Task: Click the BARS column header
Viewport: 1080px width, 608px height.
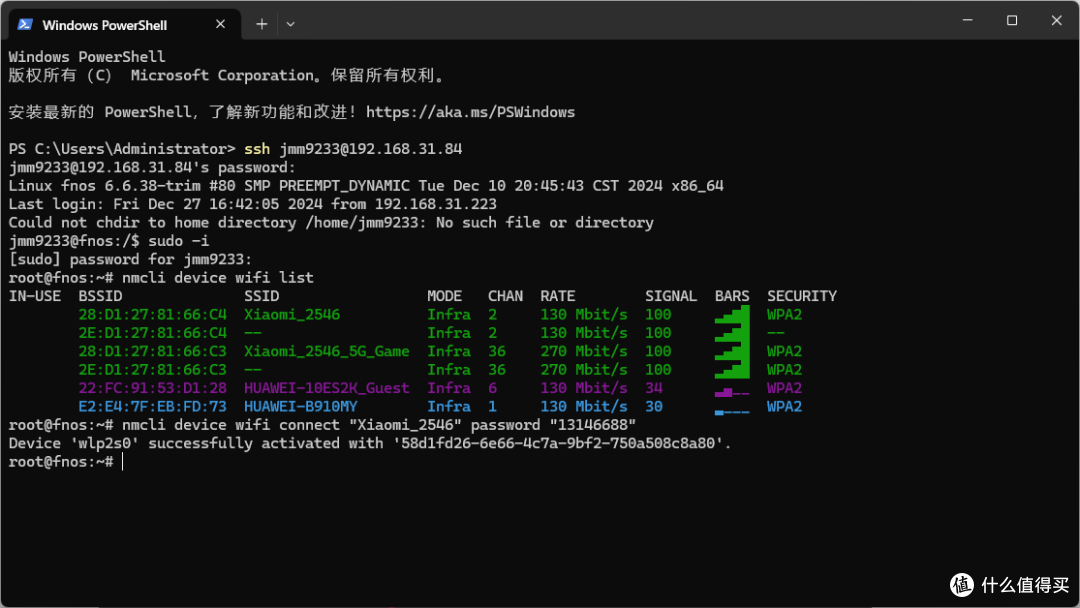Action: (732, 296)
